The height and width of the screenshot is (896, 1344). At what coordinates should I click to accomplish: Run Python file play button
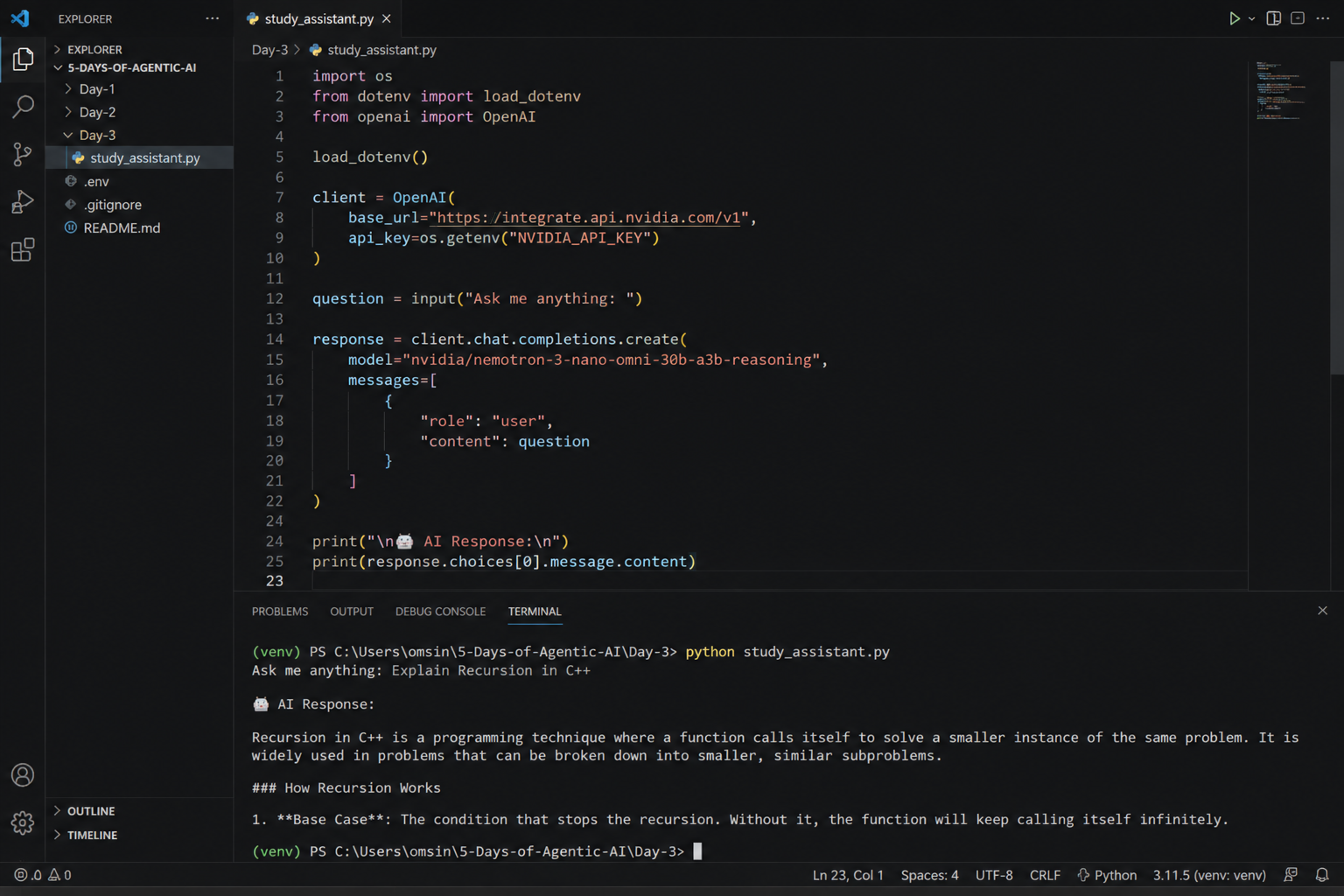[1234, 18]
